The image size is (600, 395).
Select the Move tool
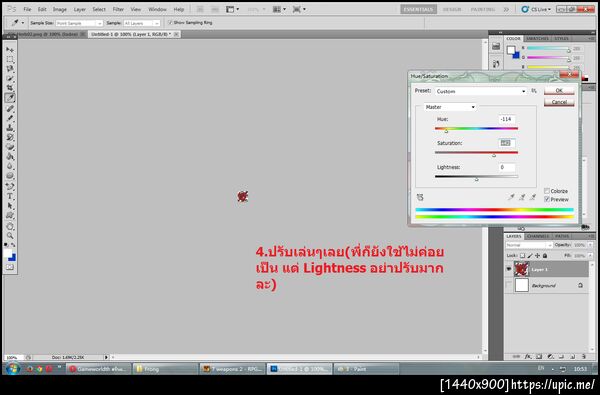pyautogui.click(x=10, y=50)
